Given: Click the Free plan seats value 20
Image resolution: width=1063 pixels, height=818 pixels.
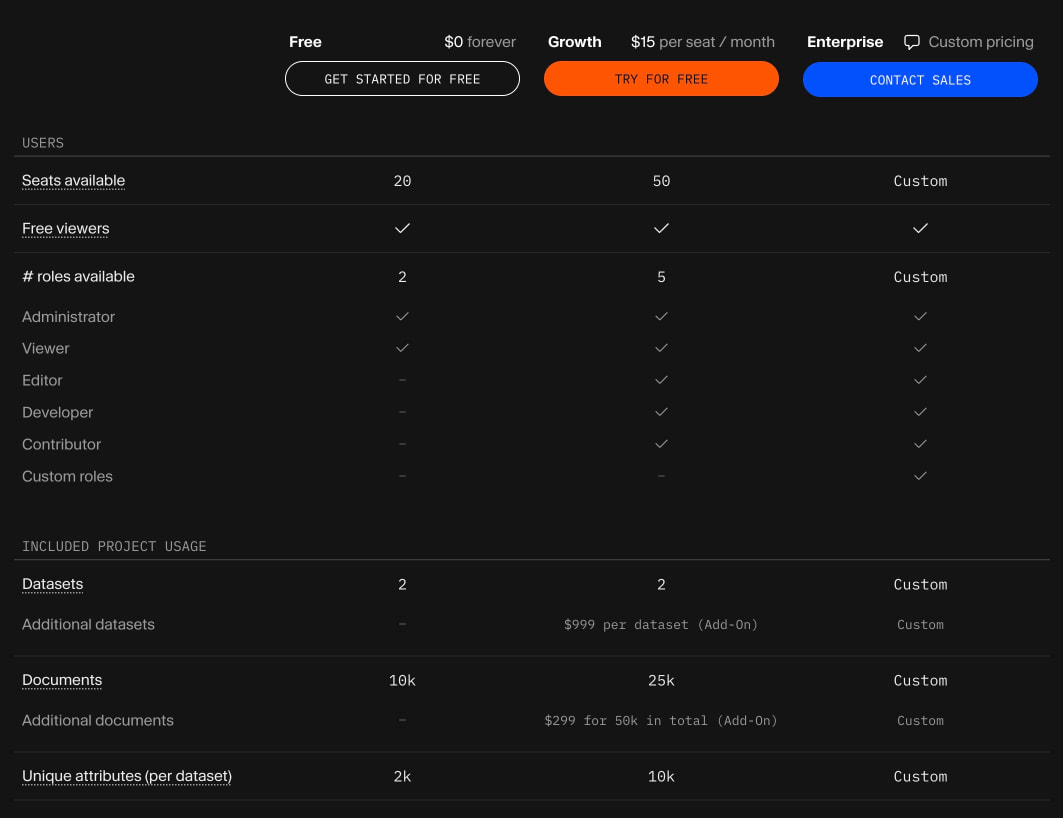Looking at the screenshot, I should [x=402, y=181].
